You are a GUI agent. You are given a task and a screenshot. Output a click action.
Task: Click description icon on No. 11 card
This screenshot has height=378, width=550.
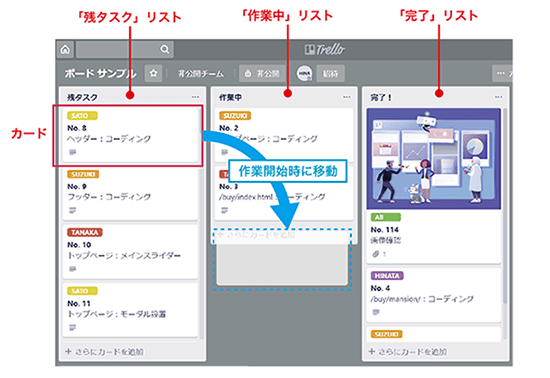tap(72, 328)
